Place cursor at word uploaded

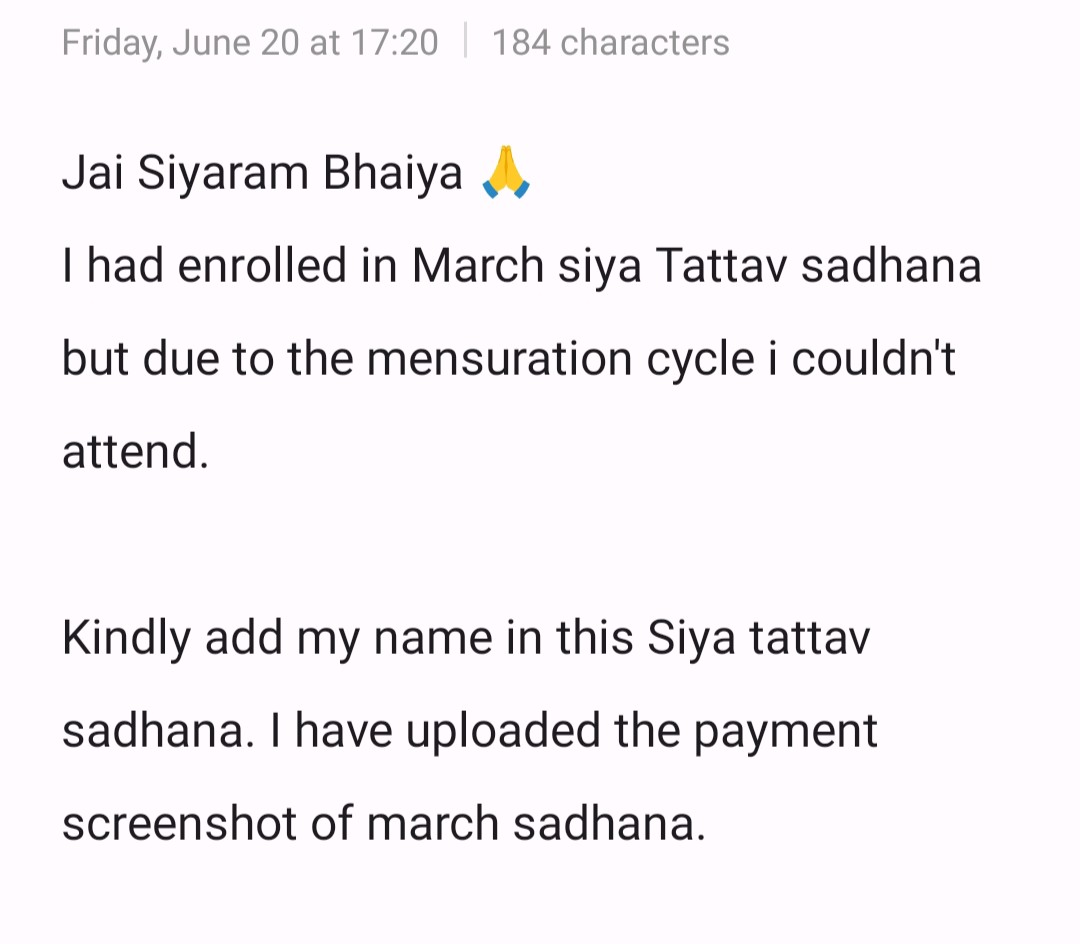click(503, 731)
